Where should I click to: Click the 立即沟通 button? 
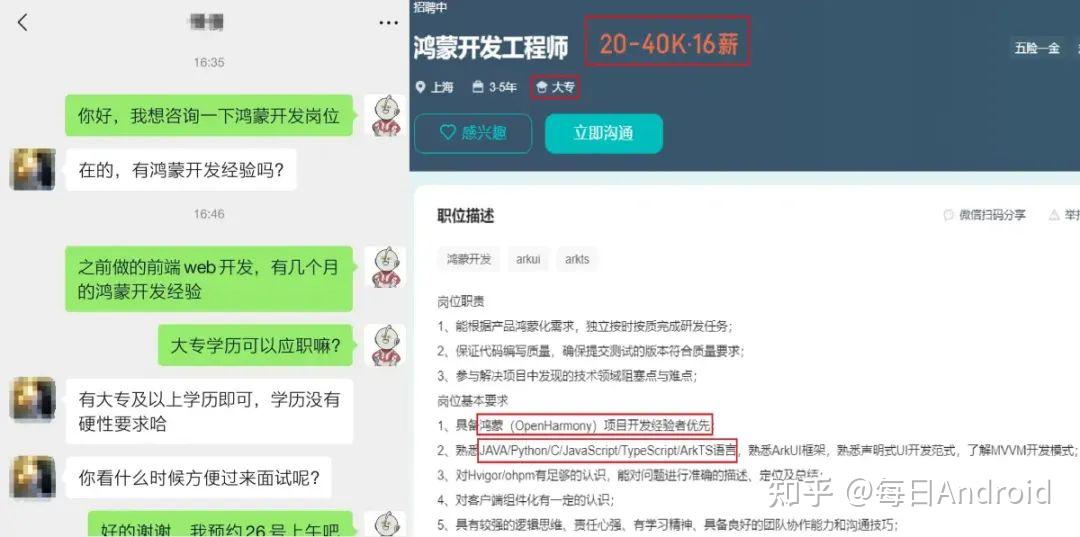coord(603,133)
